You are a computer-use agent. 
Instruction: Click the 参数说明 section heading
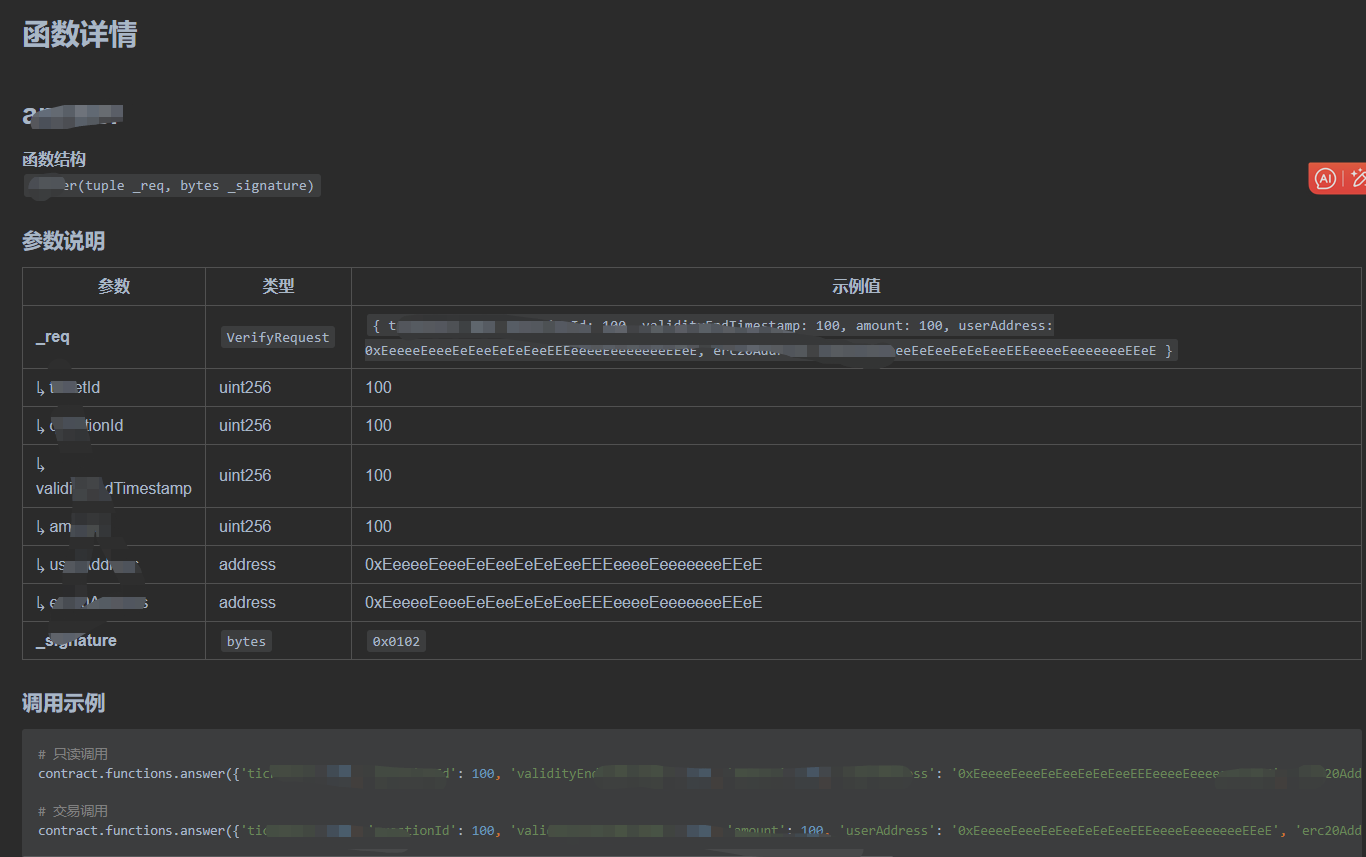64,241
